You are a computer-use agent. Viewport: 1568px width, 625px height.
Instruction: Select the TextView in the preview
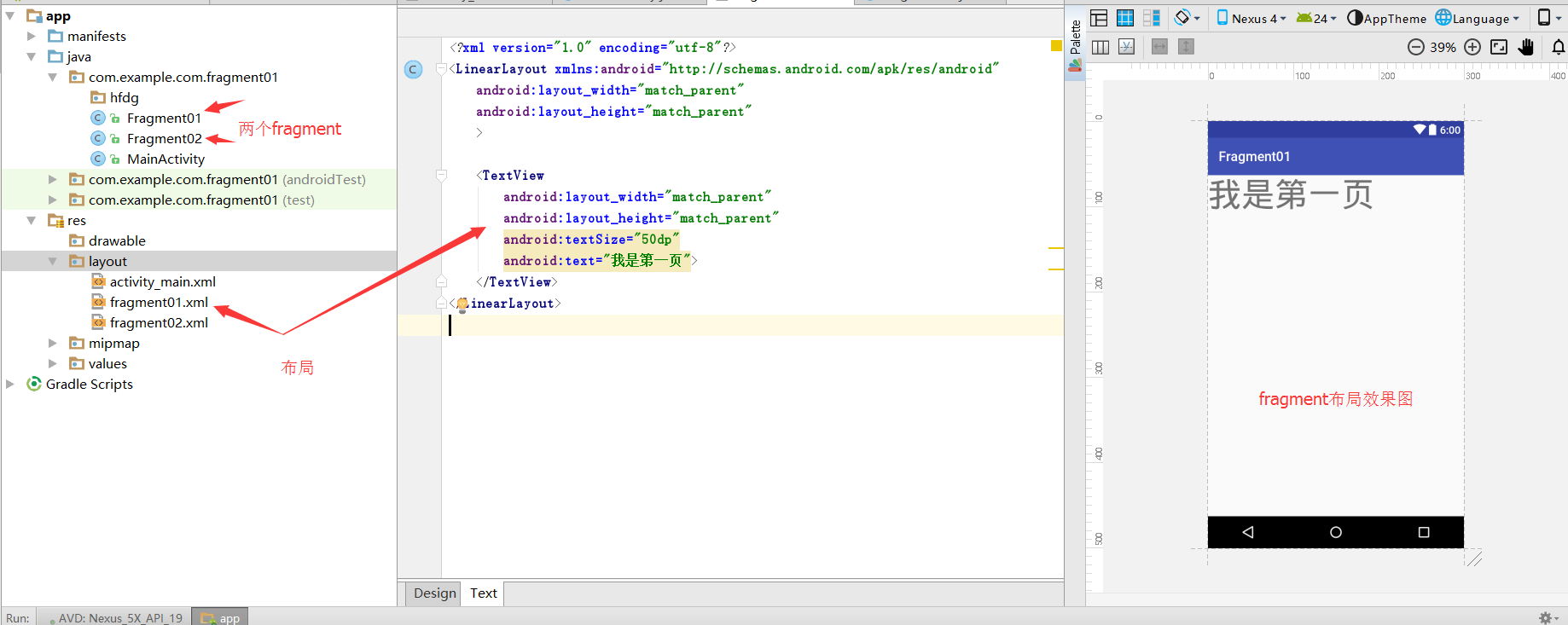click(1336, 345)
